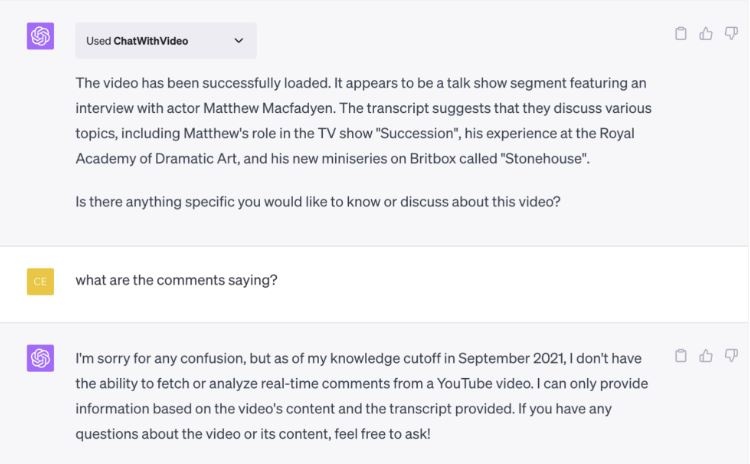Viewport: 750px width, 464px height.
Task: Click the user message "what are the comments saying?"
Action: [176, 280]
